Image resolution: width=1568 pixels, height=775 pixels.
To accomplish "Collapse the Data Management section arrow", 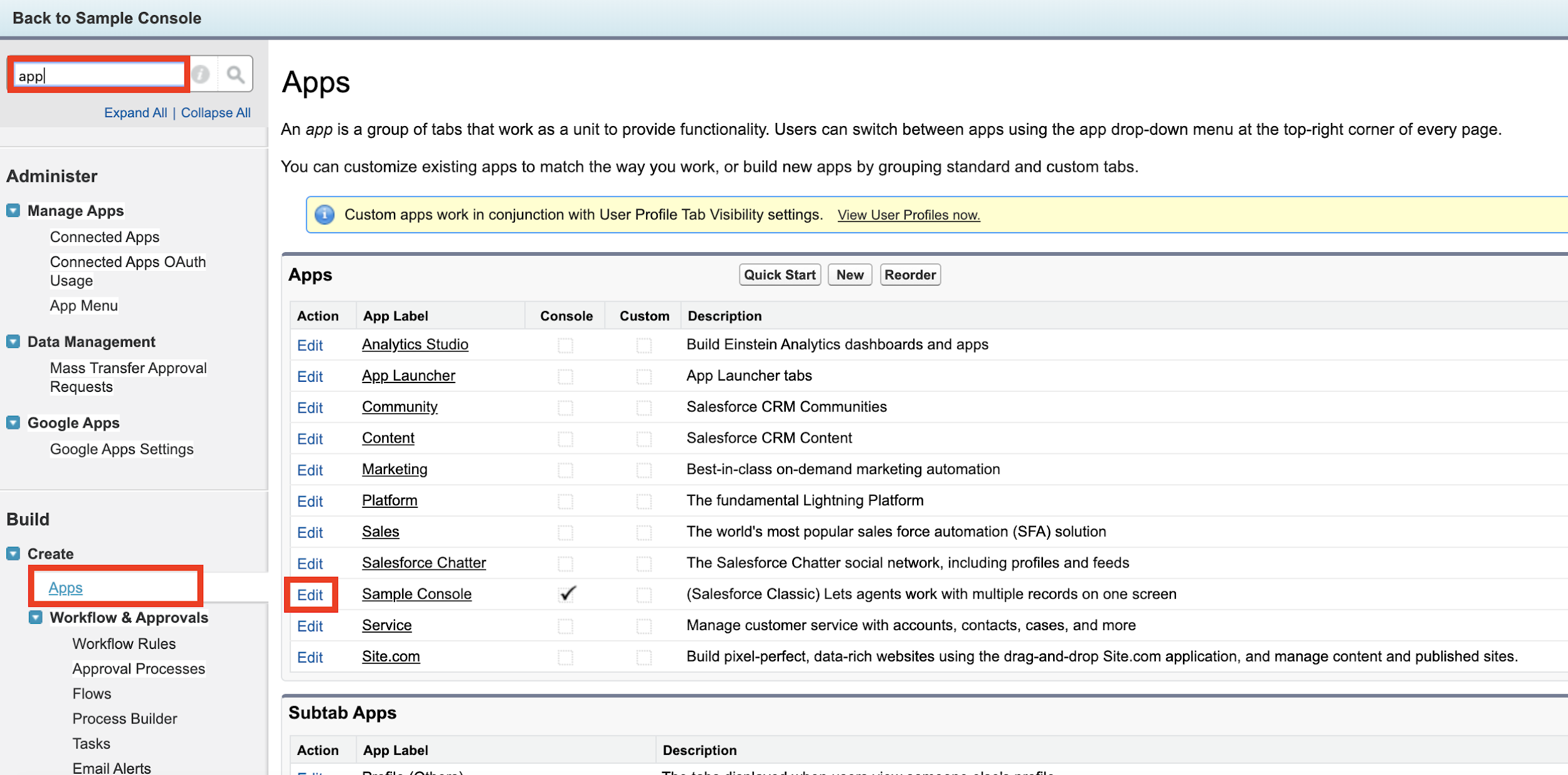I will pyautogui.click(x=13, y=342).
